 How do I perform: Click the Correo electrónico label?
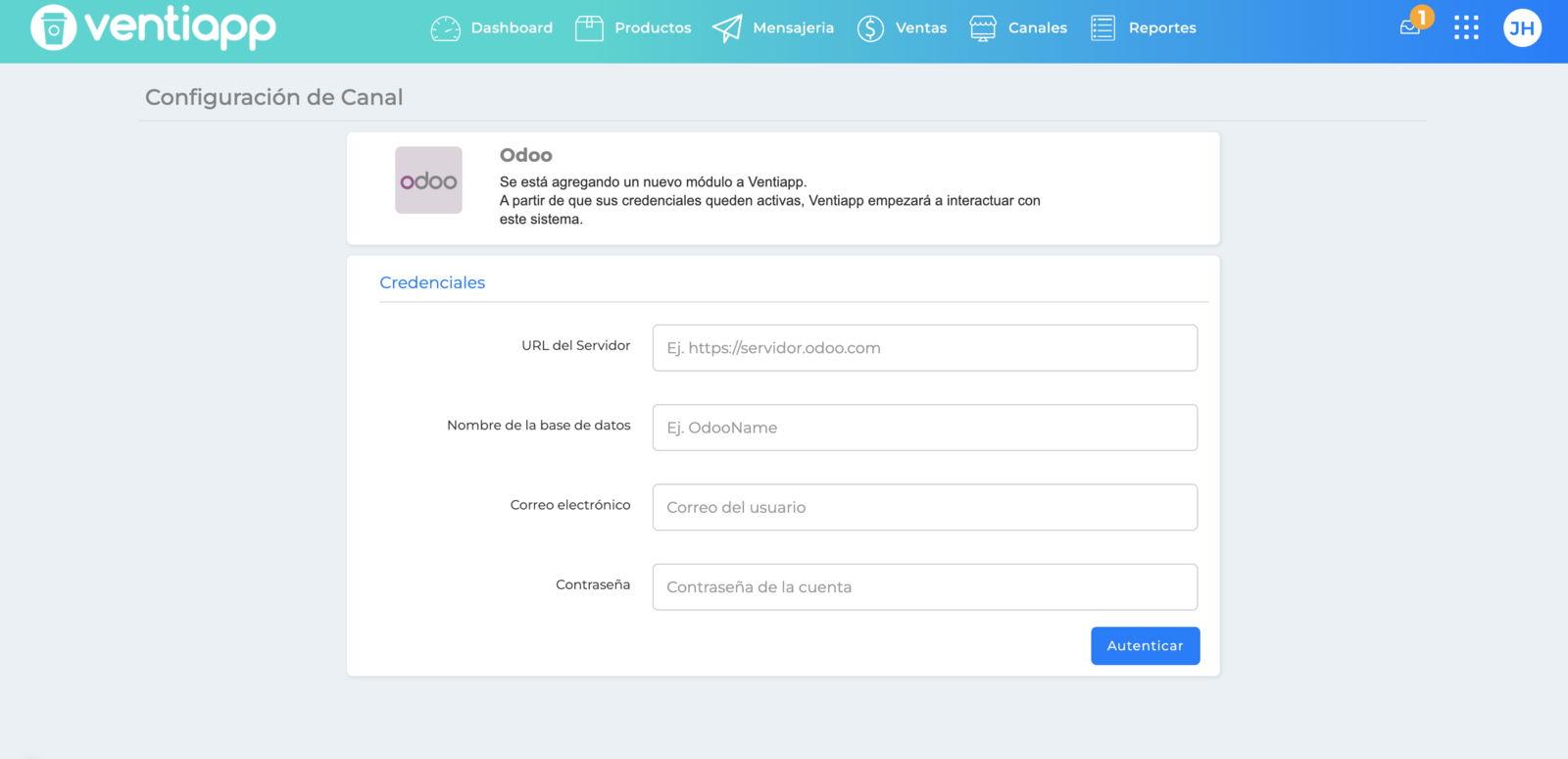point(570,504)
